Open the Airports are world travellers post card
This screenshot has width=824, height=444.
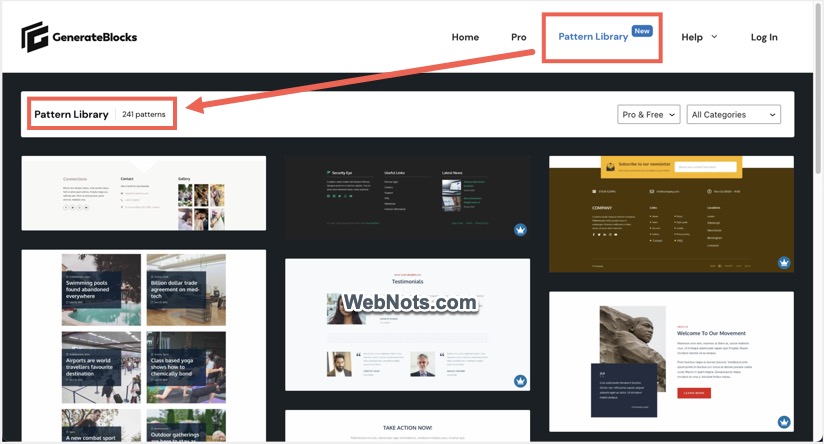pos(101,367)
